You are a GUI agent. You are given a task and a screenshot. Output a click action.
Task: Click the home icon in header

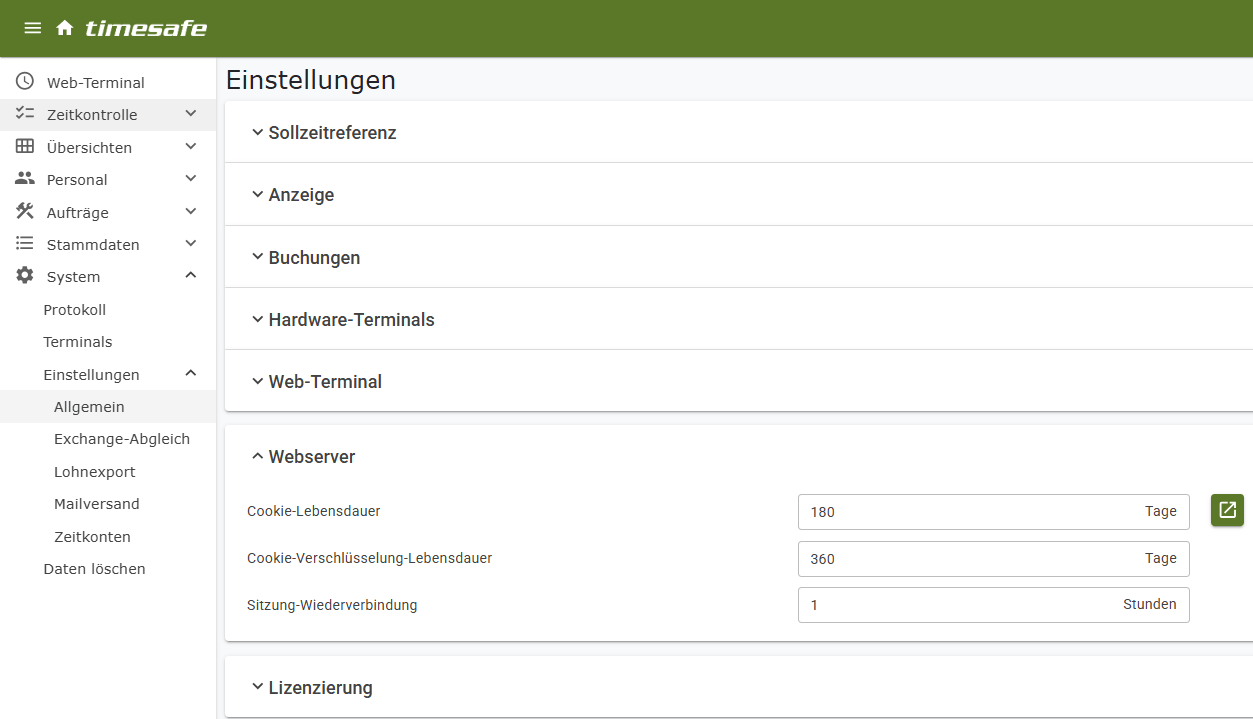click(65, 28)
